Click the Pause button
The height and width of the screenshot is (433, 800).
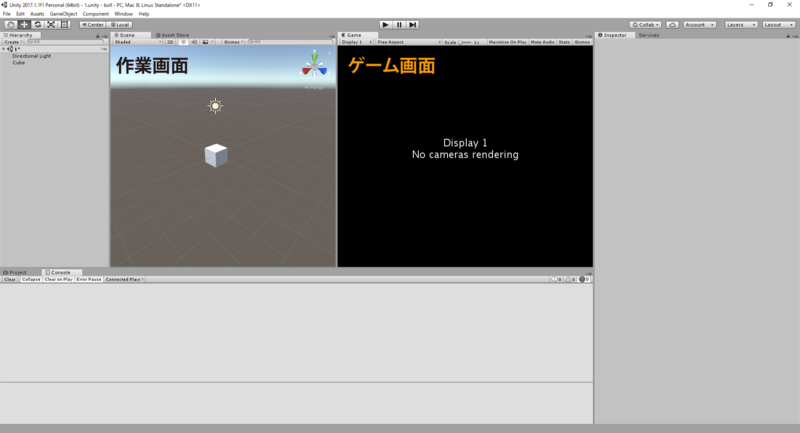(399, 24)
